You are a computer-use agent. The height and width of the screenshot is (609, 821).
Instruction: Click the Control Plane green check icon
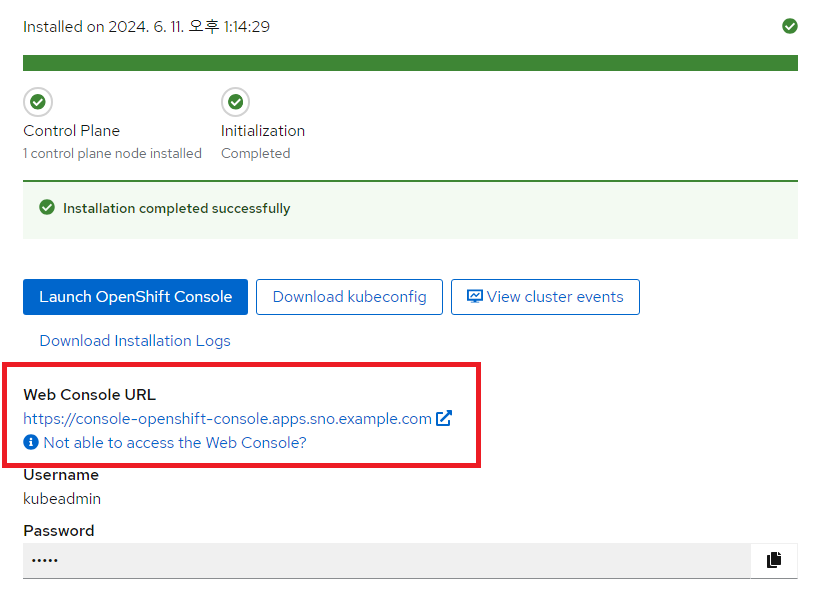click(x=38, y=102)
